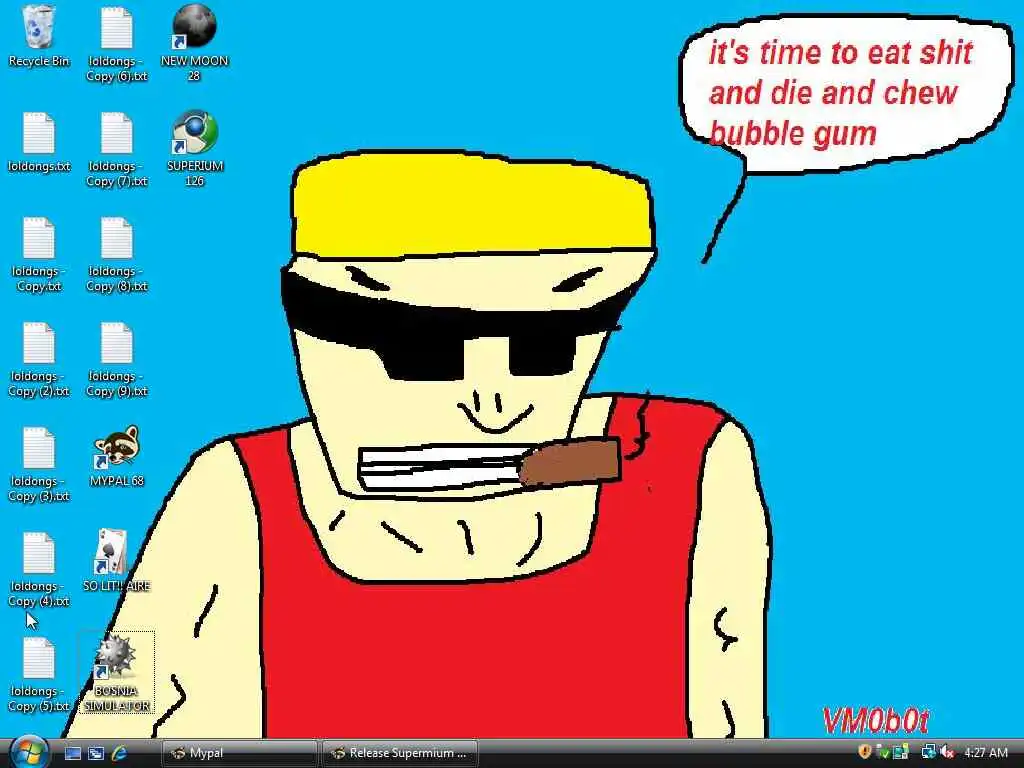Switch to the Mypal taskbar window
The height and width of the screenshot is (768, 1024).
pyautogui.click(x=239, y=753)
